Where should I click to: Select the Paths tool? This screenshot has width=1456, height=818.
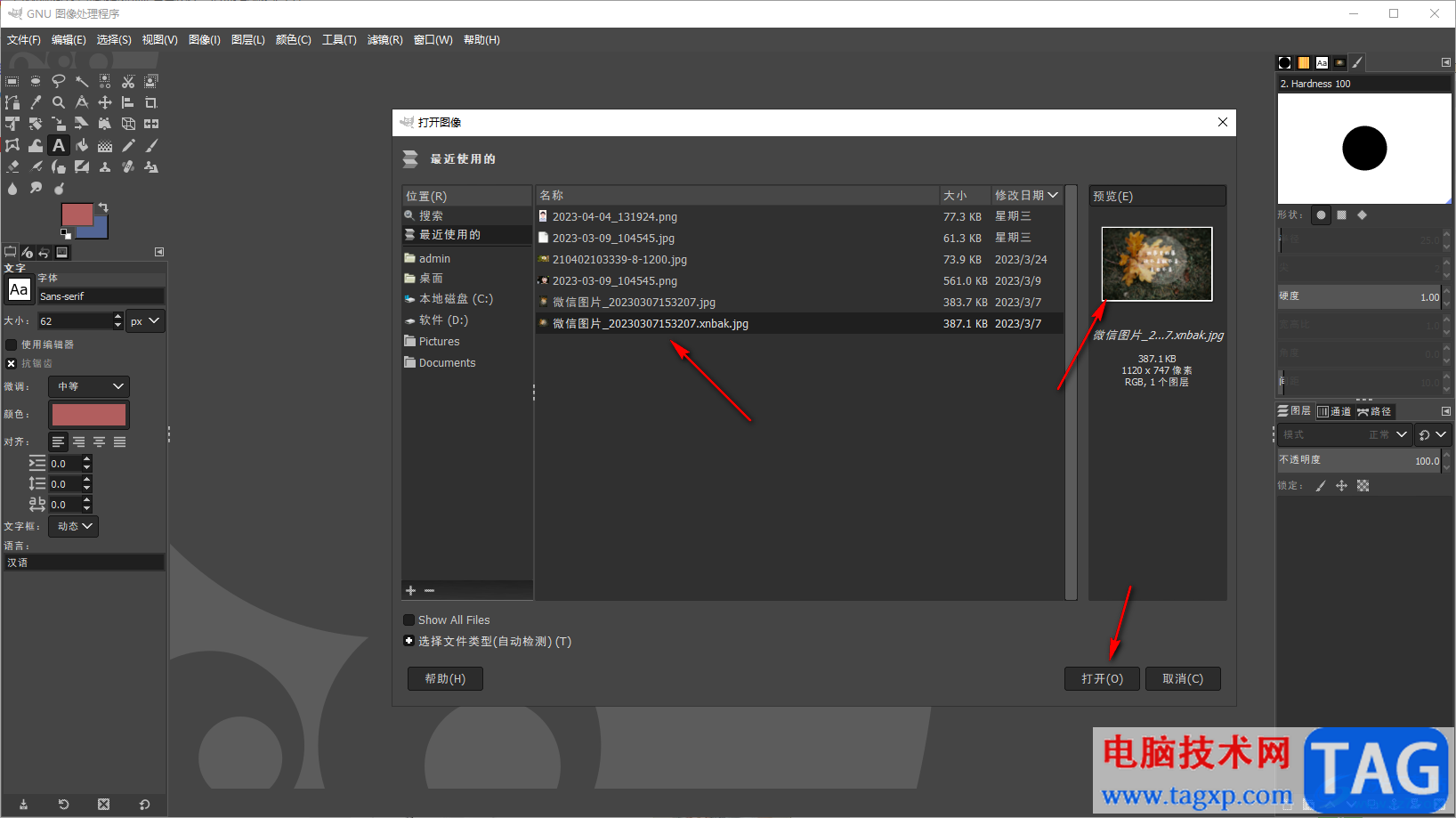click(x=12, y=102)
